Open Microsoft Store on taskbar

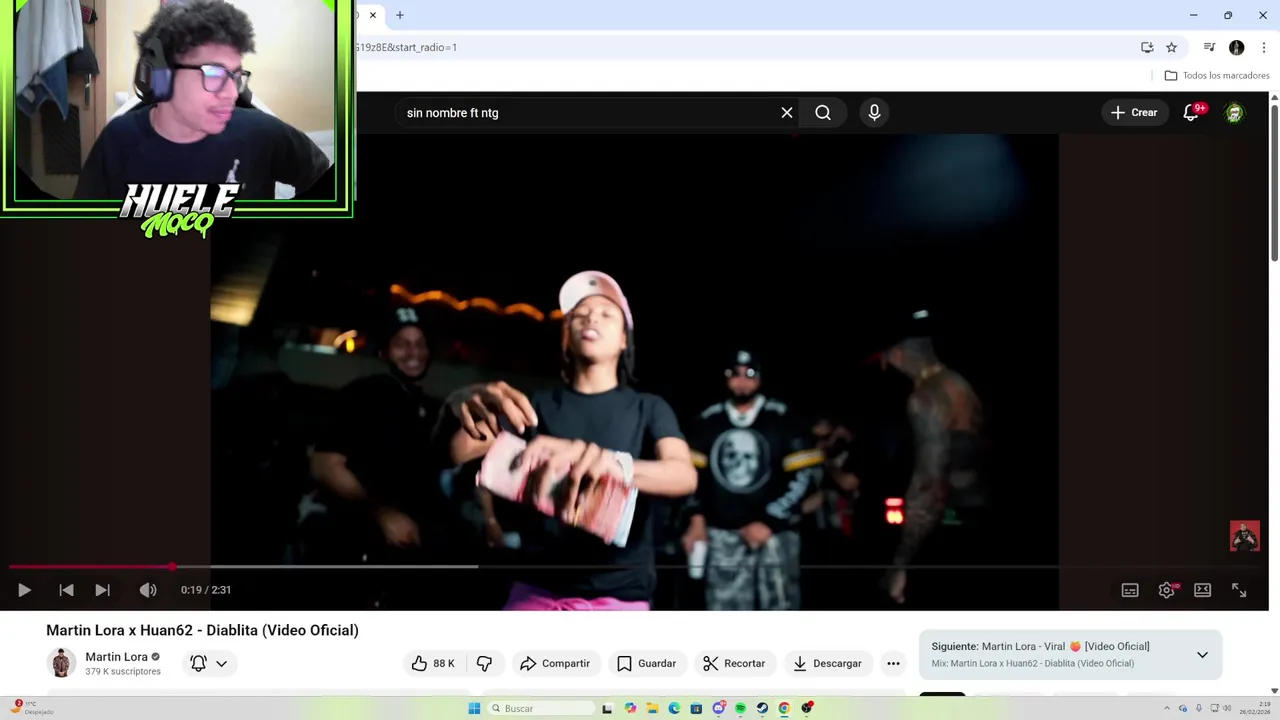click(x=696, y=708)
